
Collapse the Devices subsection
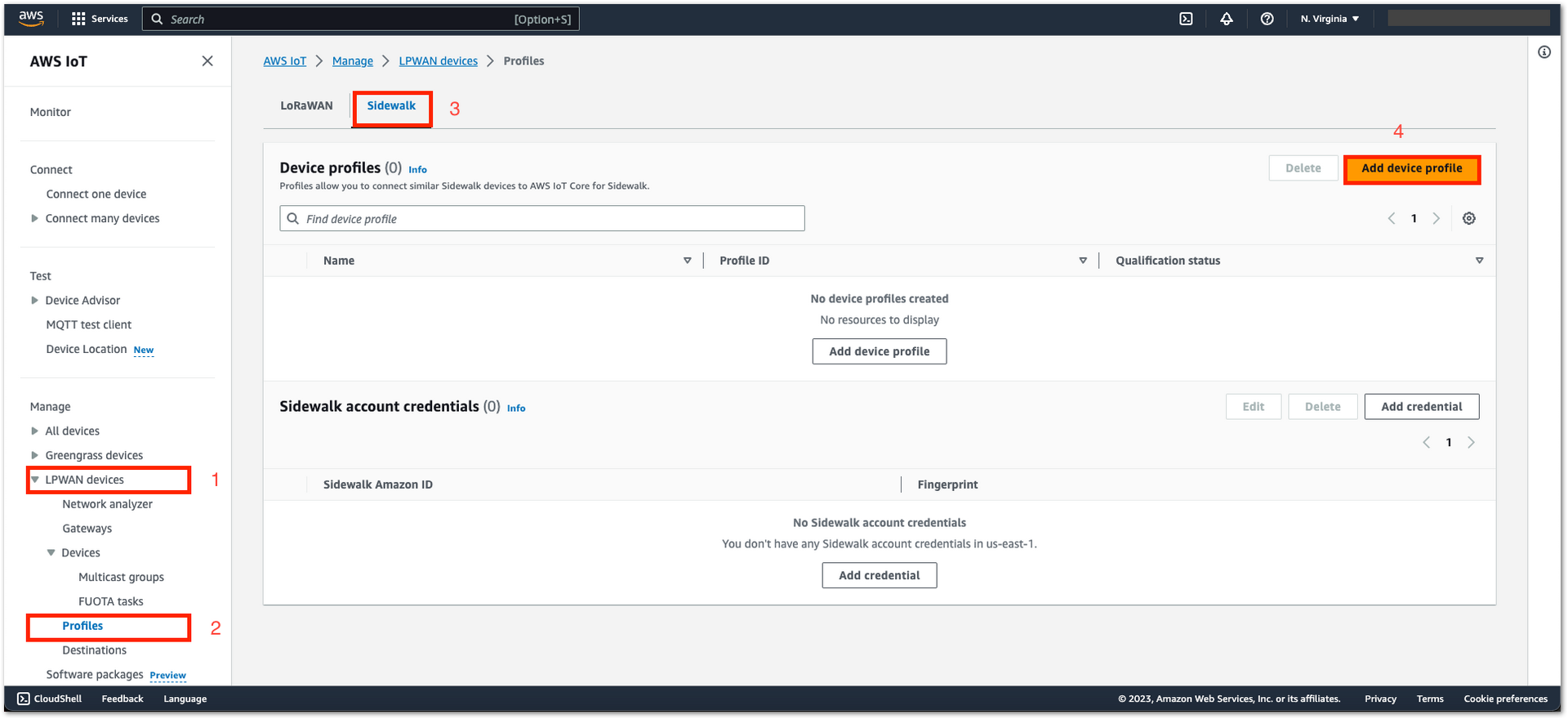point(51,552)
